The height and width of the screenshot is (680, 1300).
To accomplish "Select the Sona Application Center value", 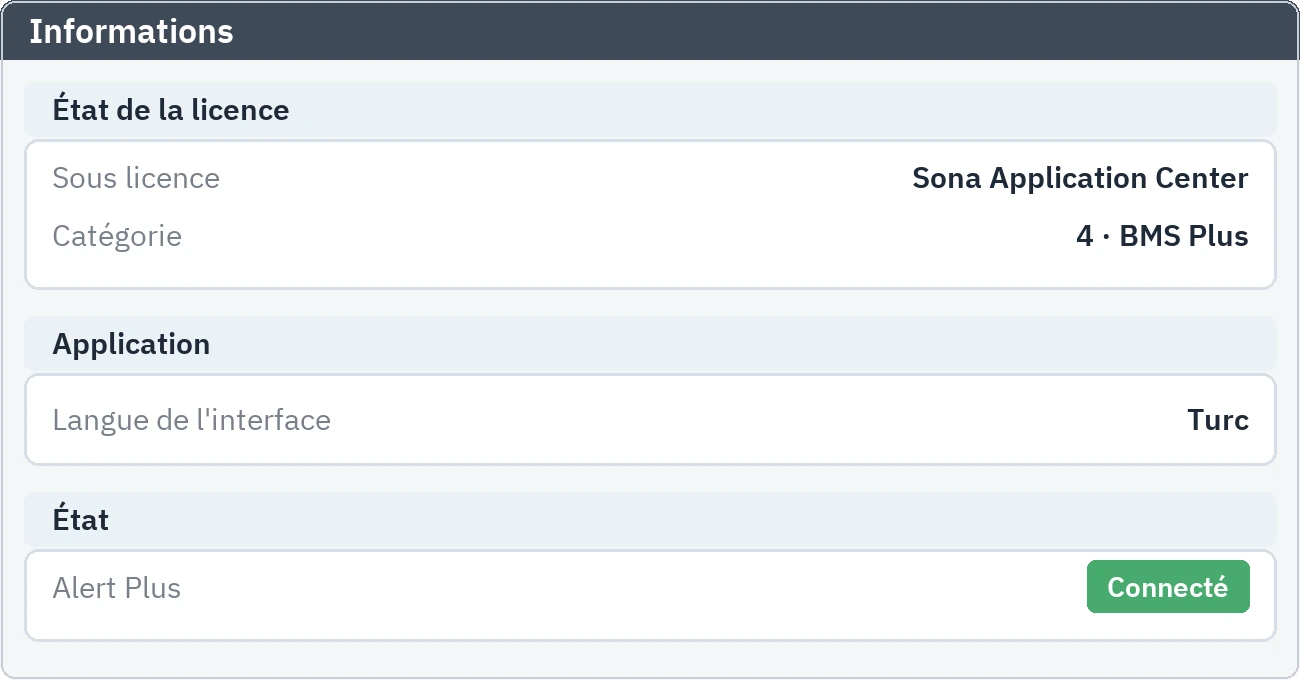I will point(1080,178).
